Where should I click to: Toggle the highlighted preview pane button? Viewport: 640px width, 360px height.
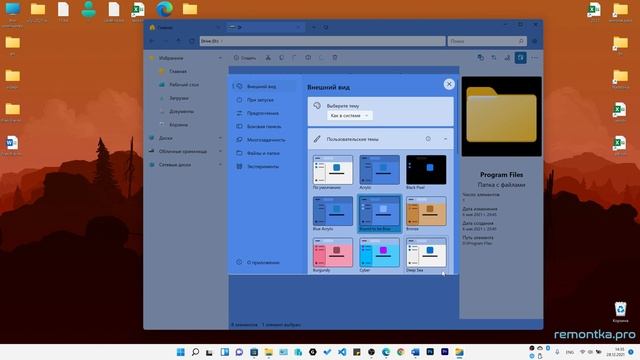point(520,58)
